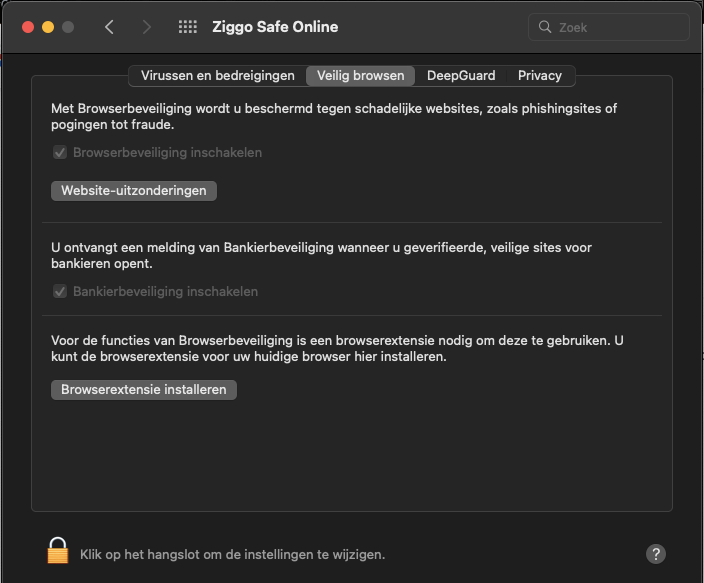Toggle Bankierbeveiliging inschakelen checkbox
The height and width of the screenshot is (583, 704).
tap(60, 292)
